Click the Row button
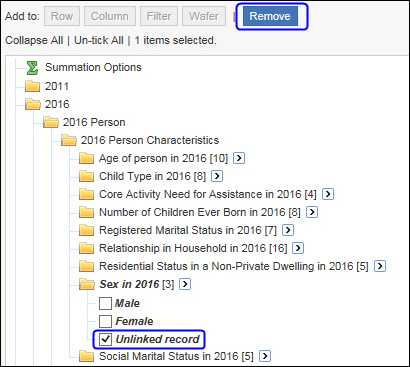 (x=62, y=16)
